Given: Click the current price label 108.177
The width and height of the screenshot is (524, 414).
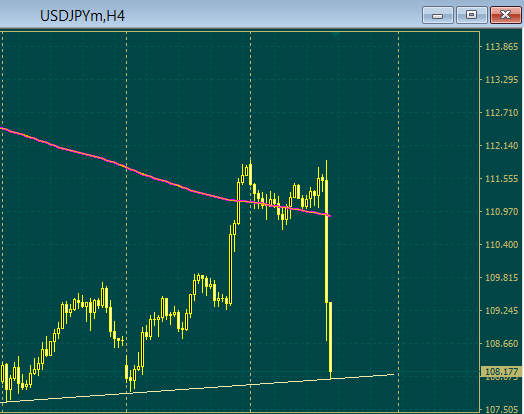Looking at the screenshot, I should click(501, 372).
